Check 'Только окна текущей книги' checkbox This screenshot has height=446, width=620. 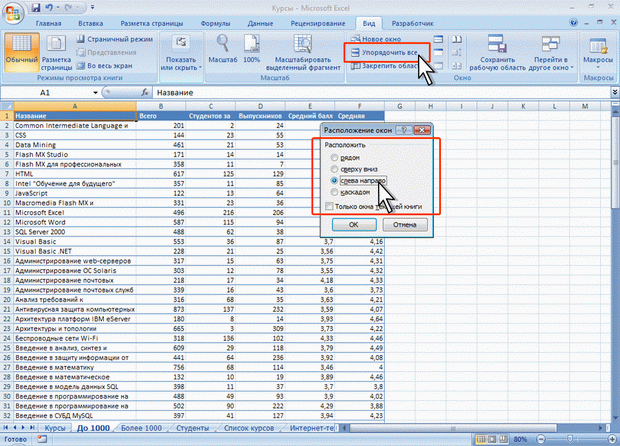[329, 206]
